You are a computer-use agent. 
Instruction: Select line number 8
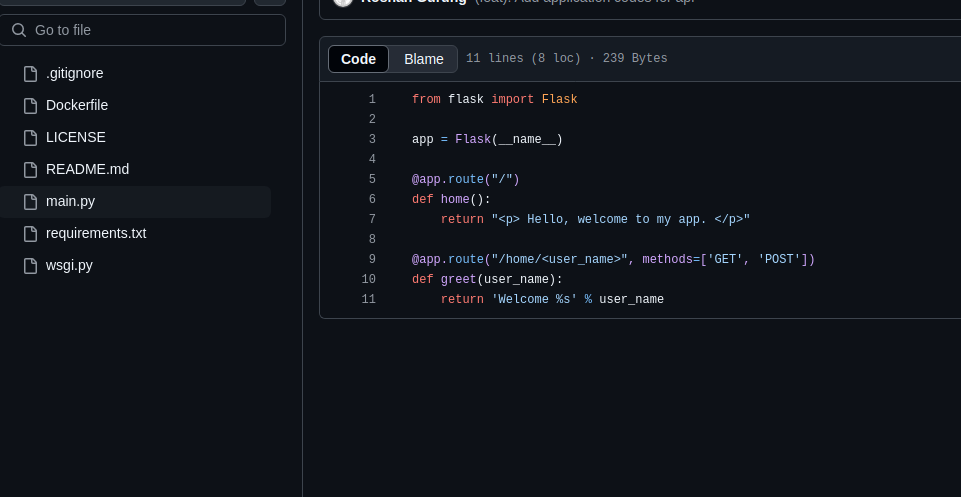point(372,239)
